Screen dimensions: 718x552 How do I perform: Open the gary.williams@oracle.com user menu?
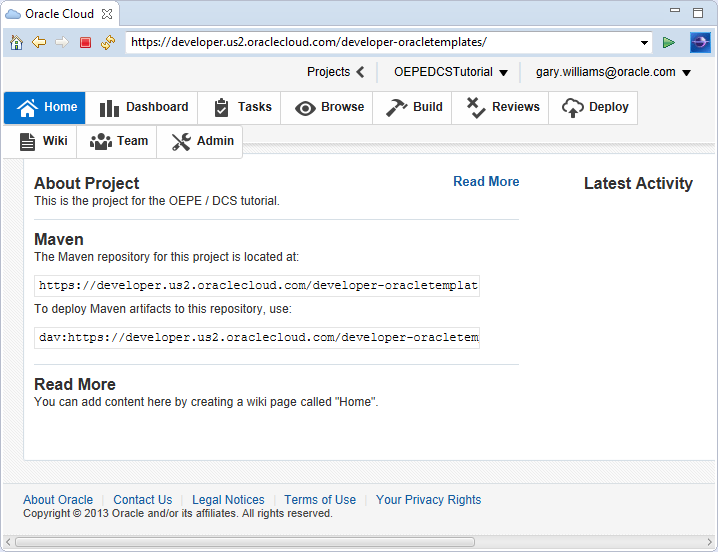[613, 72]
